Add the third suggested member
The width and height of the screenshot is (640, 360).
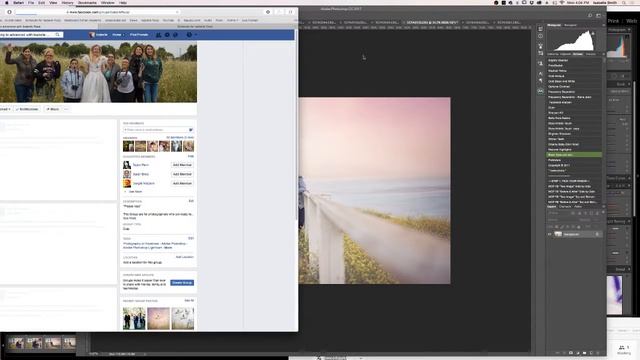pyautogui.click(x=182, y=184)
